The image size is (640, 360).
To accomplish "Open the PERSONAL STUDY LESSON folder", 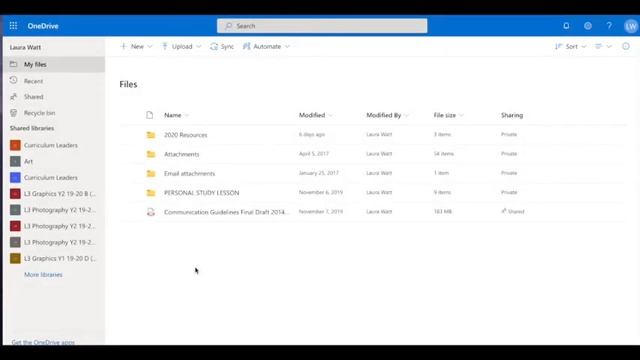I will point(202,193).
